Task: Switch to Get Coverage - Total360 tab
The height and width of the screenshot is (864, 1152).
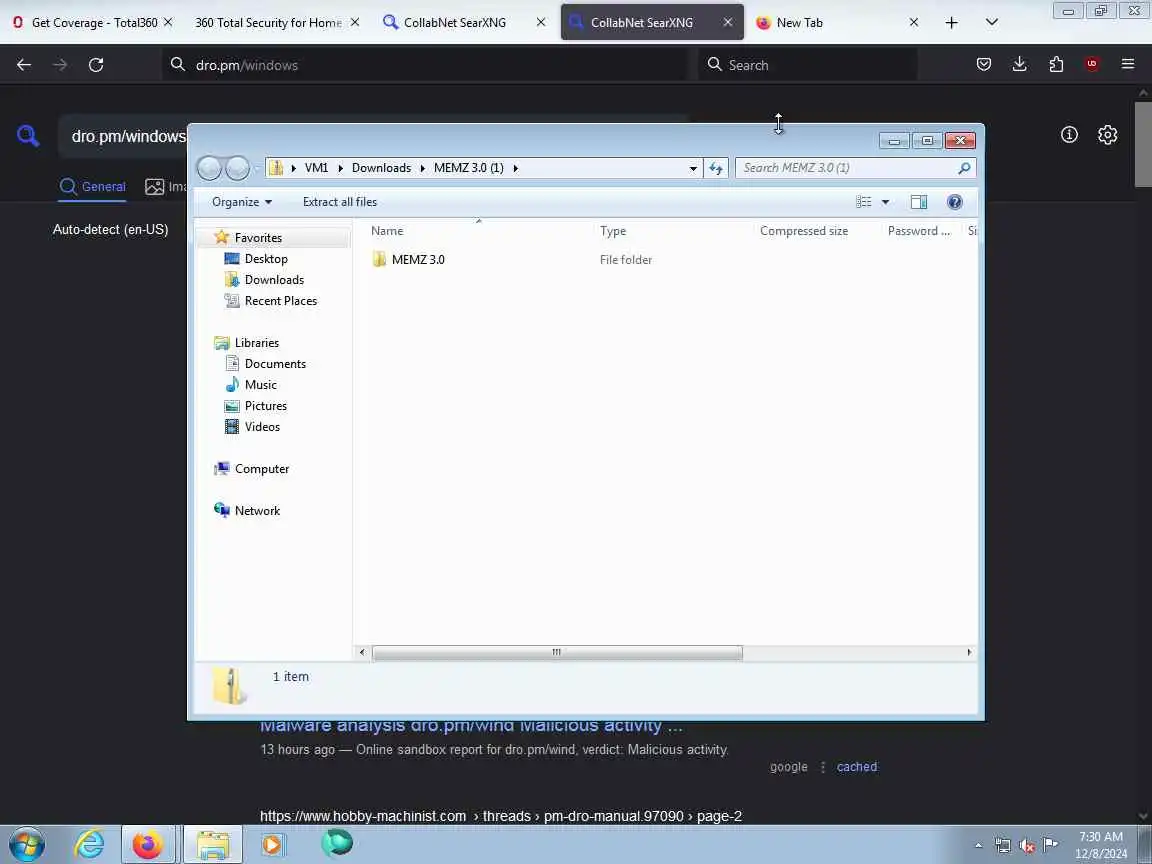Action: click(x=92, y=23)
